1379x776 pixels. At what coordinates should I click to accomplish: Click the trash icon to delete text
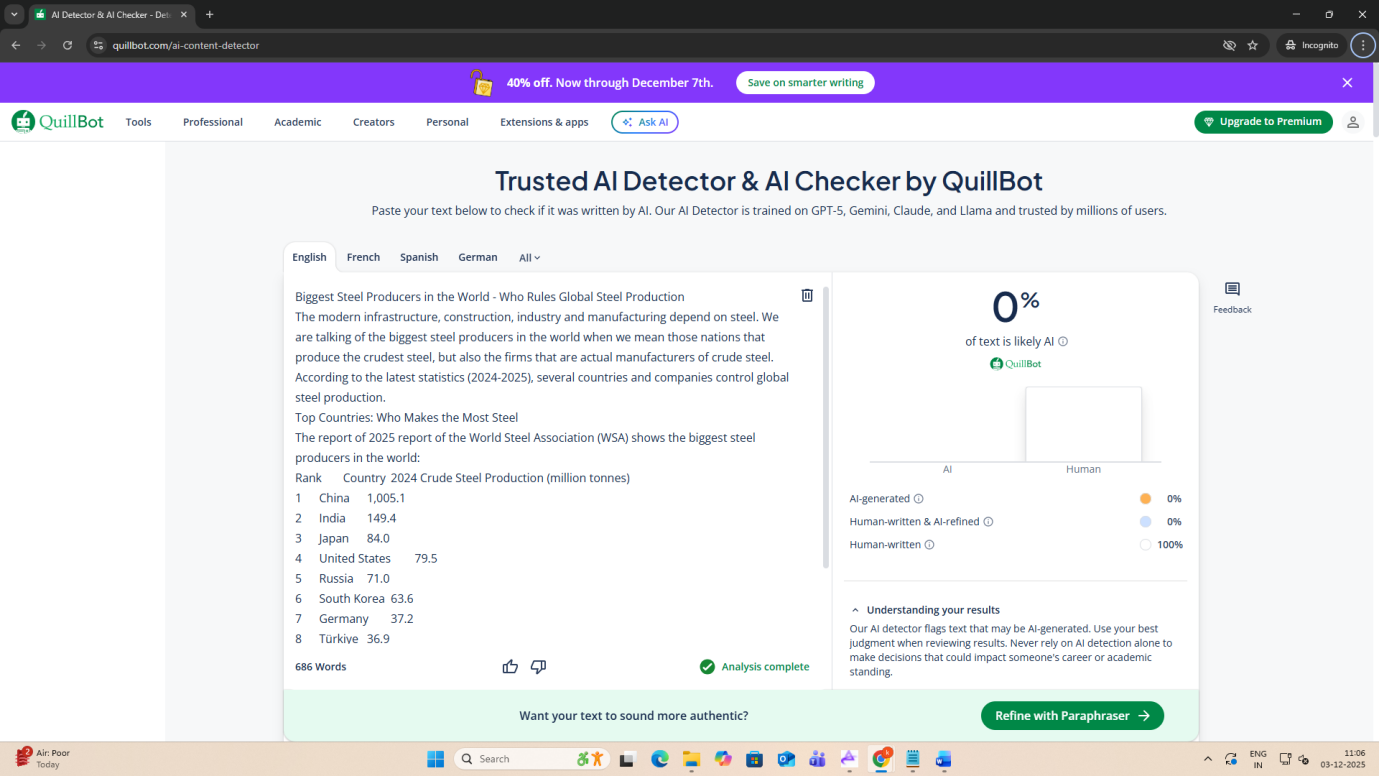click(x=807, y=295)
